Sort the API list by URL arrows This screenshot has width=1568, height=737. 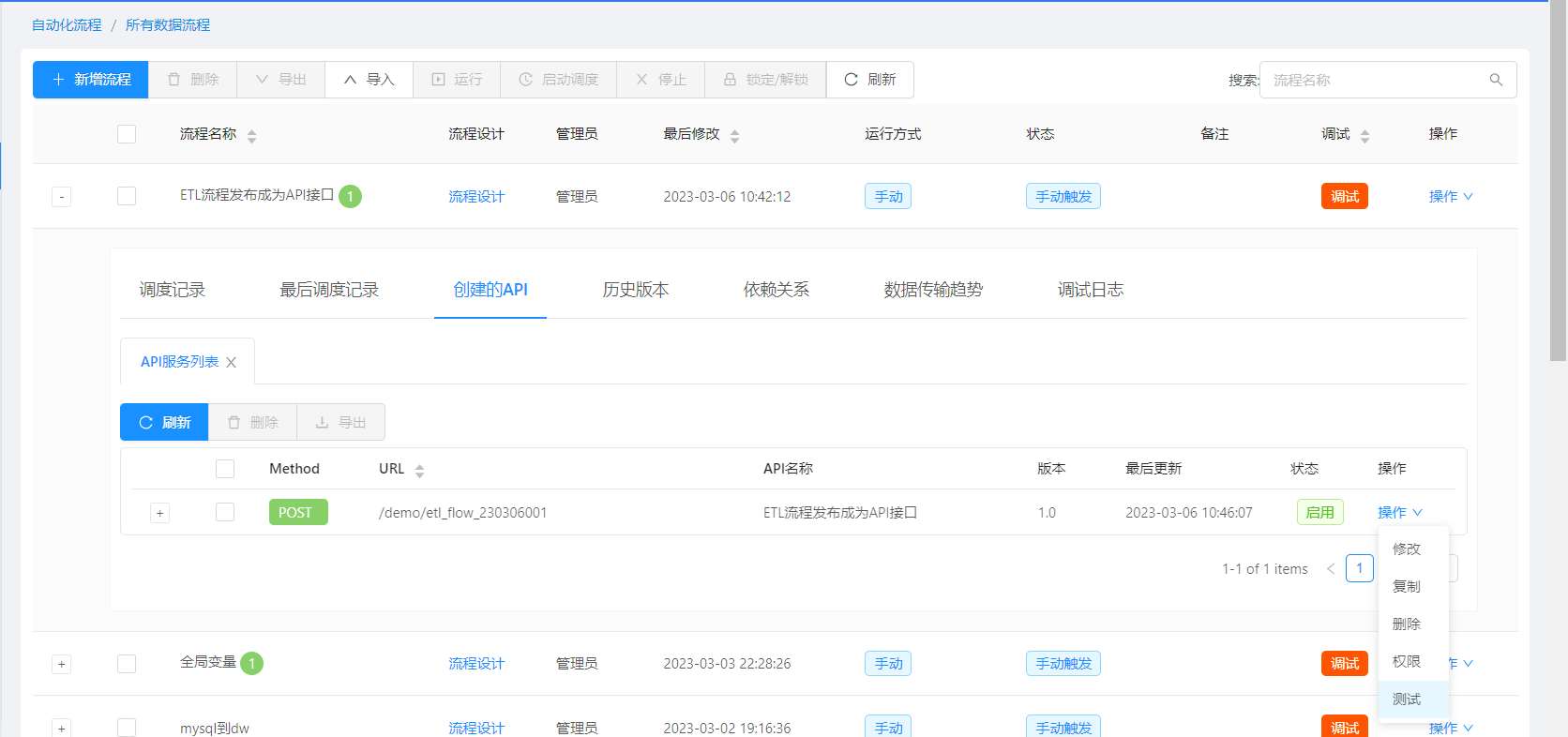[x=419, y=471]
